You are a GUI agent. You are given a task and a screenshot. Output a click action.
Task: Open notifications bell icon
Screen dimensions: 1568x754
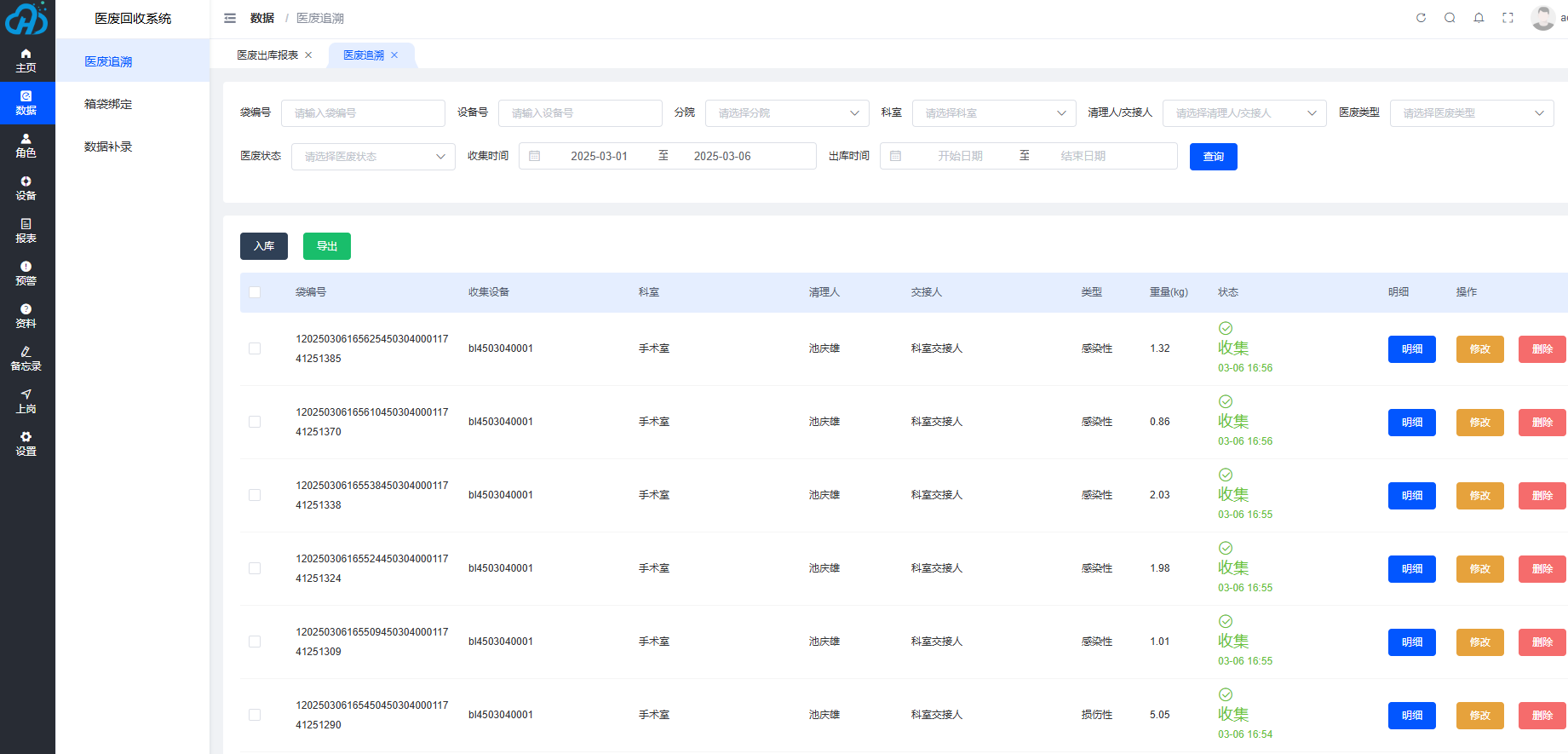coord(1479,18)
